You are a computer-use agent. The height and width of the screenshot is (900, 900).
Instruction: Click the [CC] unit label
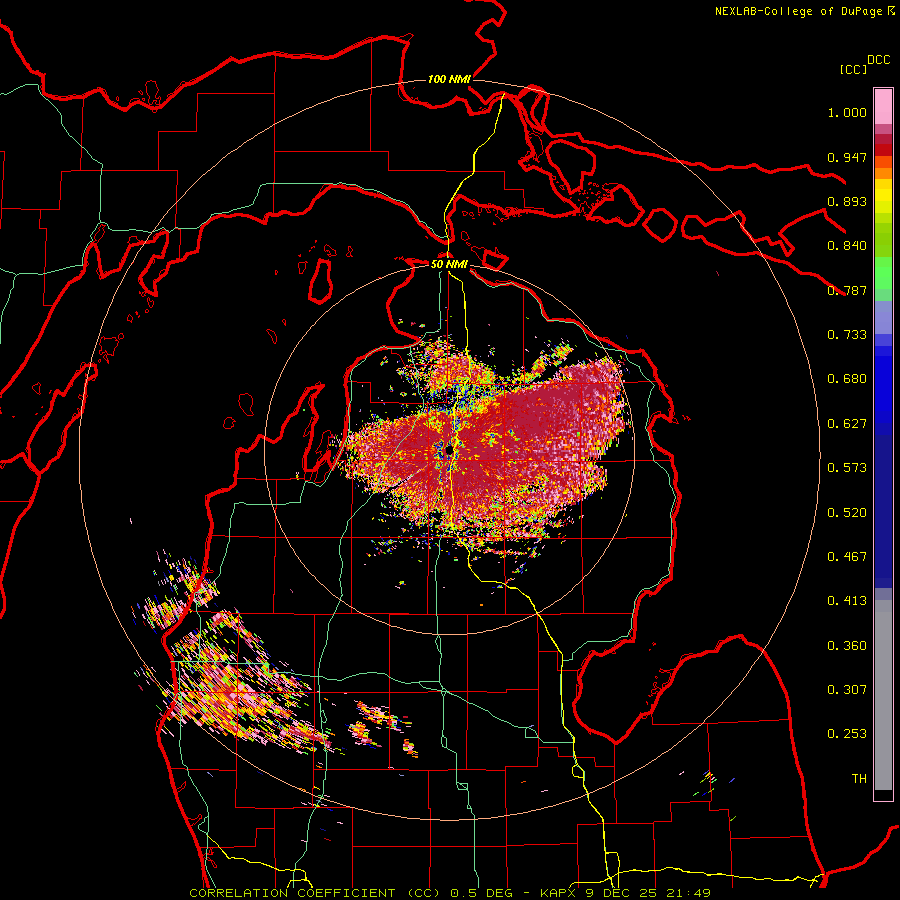(854, 69)
